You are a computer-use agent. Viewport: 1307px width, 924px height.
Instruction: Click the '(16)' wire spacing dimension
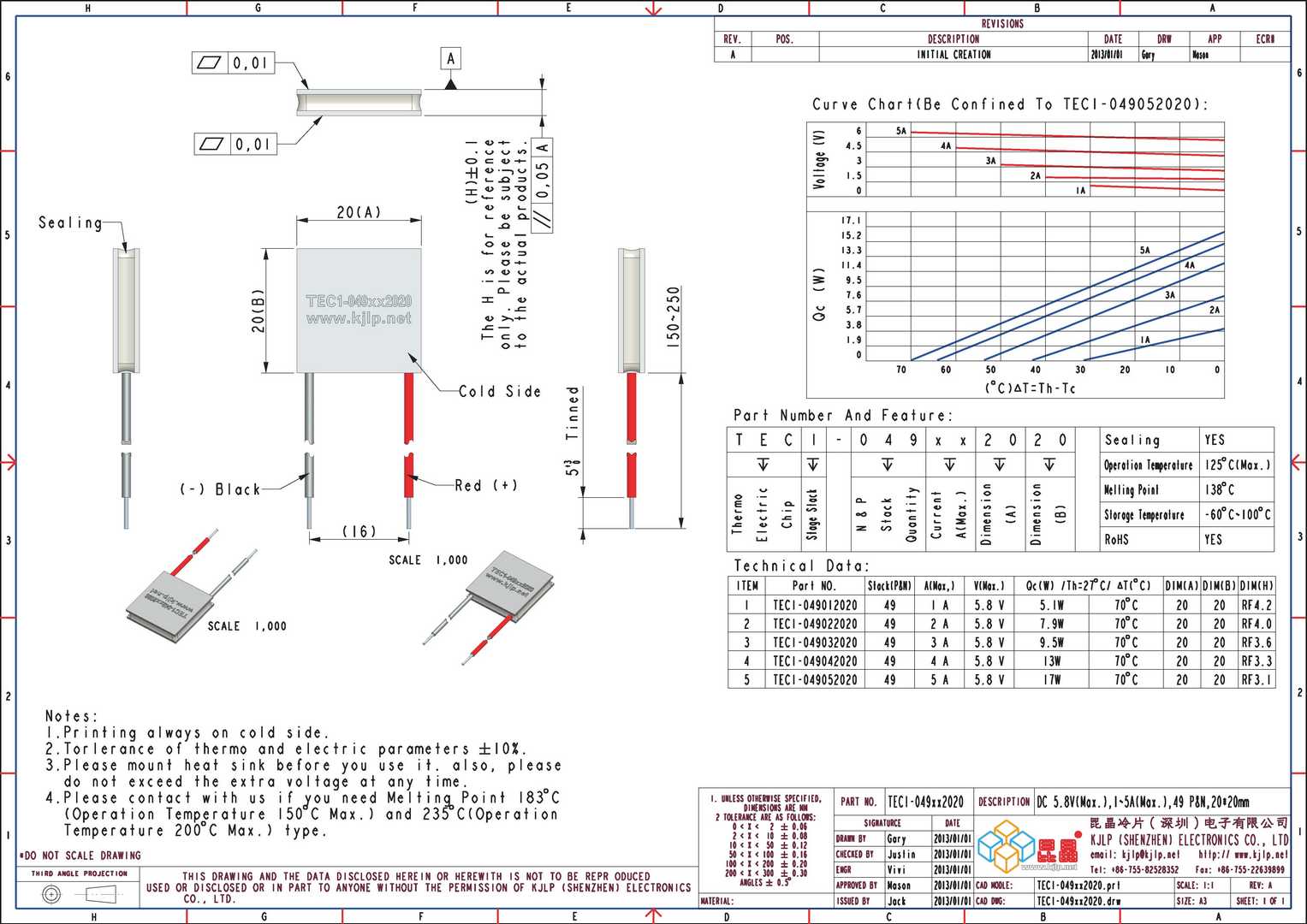click(x=359, y=530)
